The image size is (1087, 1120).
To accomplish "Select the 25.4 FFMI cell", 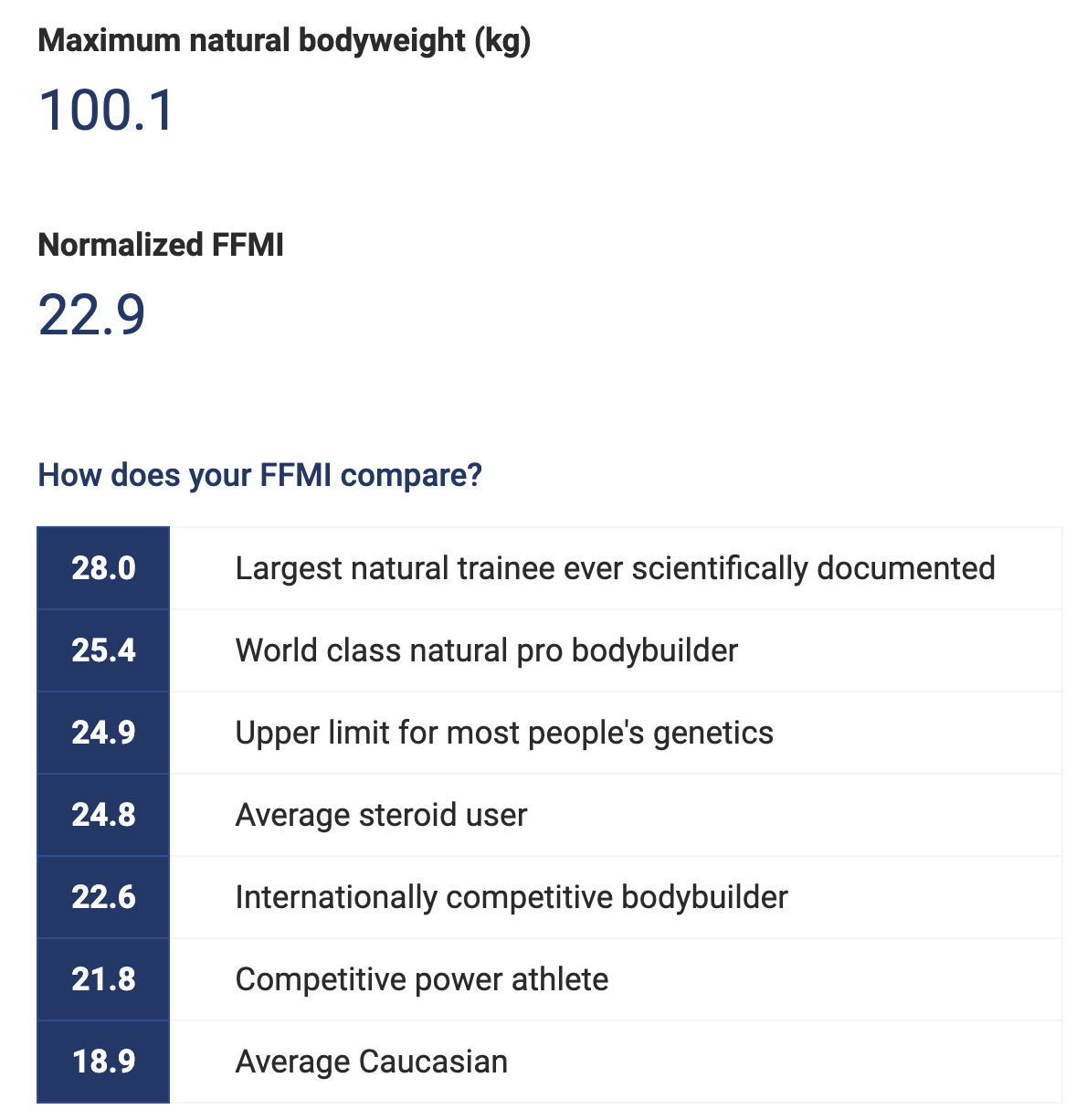I will point(103,650).
